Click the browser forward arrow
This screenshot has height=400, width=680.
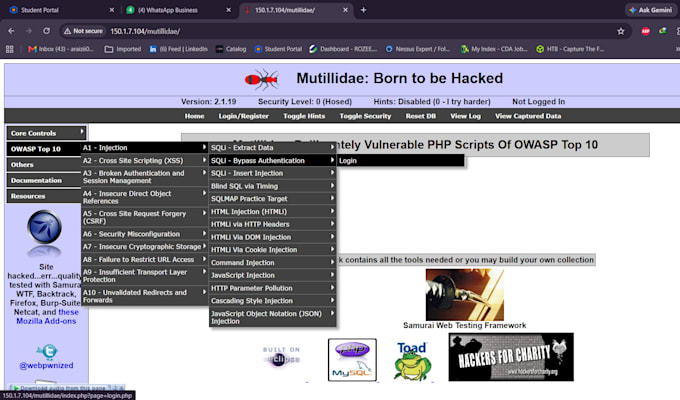(29, 31)
